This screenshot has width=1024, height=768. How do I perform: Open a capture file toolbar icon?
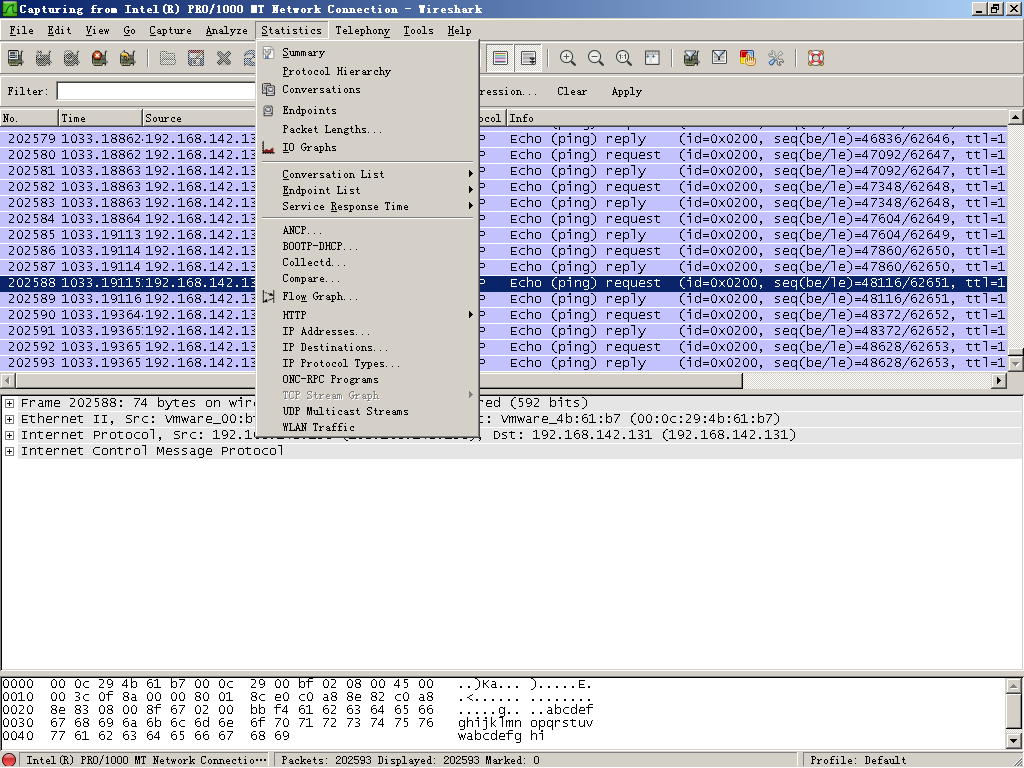[168, 58]
